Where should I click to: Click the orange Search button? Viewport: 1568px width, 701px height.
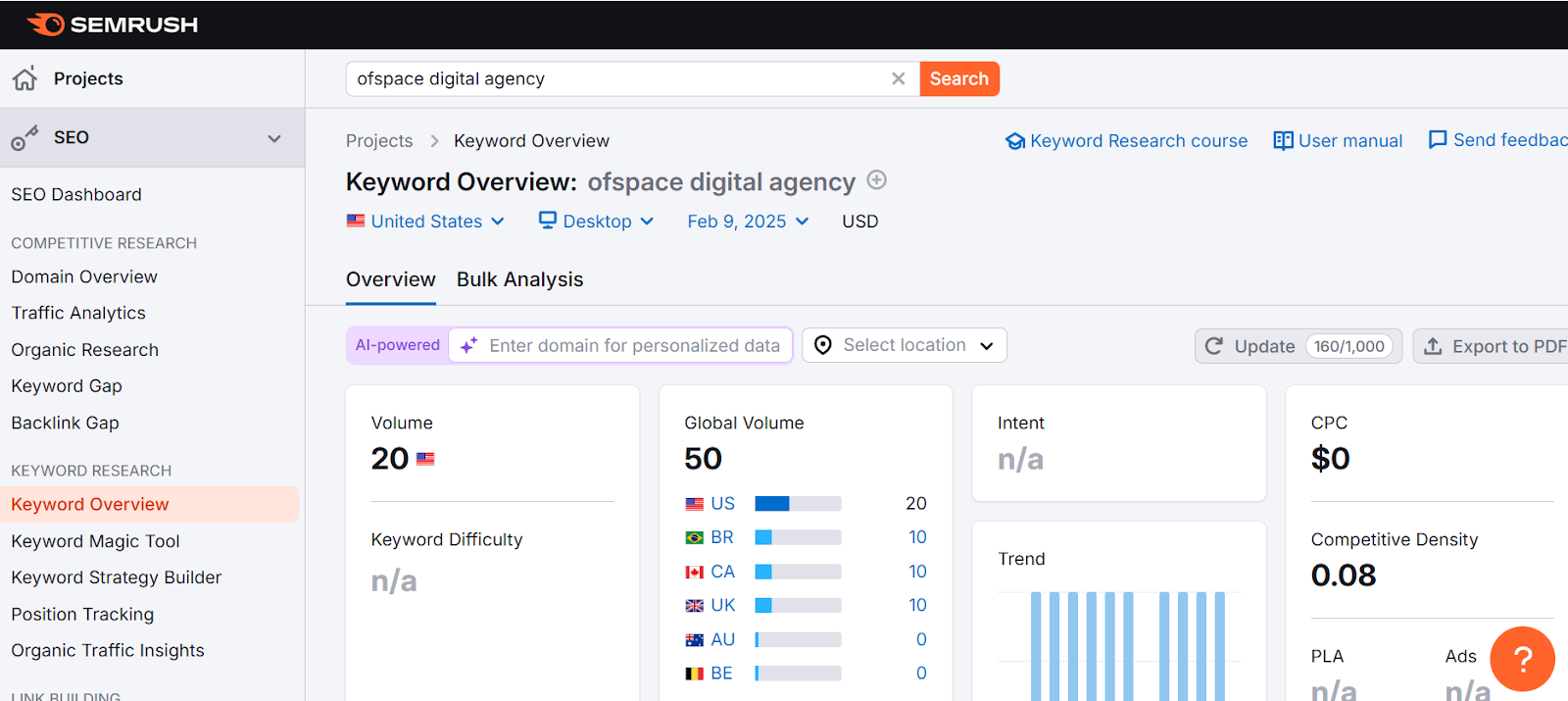tap(959, 78)
